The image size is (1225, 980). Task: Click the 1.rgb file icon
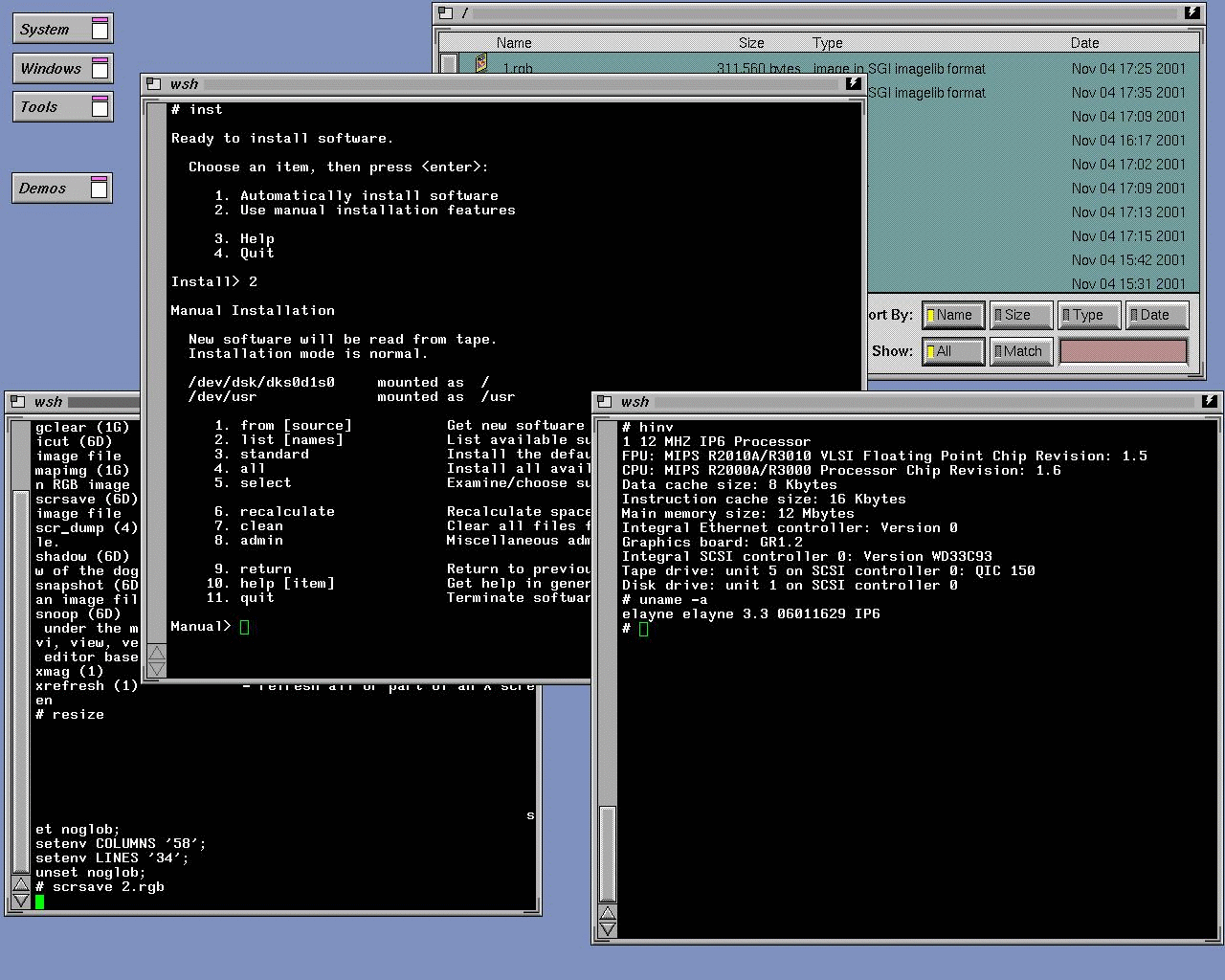pyautogui.click(x=480, y=64)
